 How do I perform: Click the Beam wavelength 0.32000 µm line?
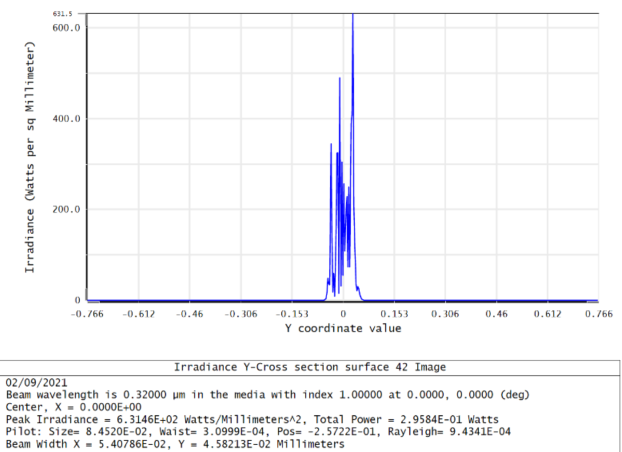click(x=268, y=395)
